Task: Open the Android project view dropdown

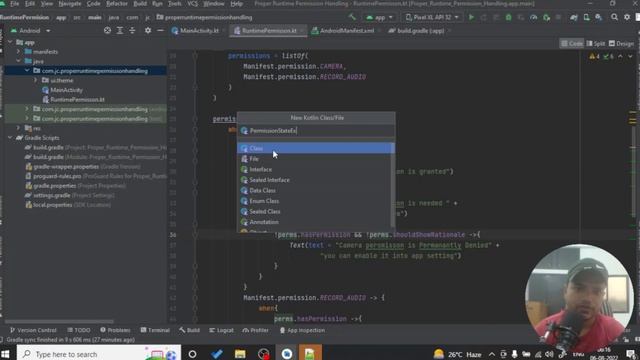Action: (31, 31)
